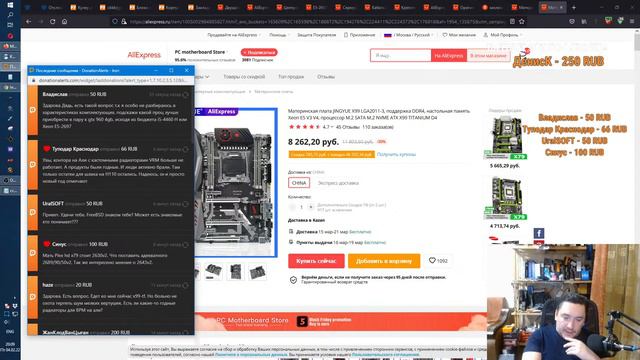Image resolution: width=640 pixels, height=360 pixels.
Task: Open Мои желания link
Action: coord(459,35)
